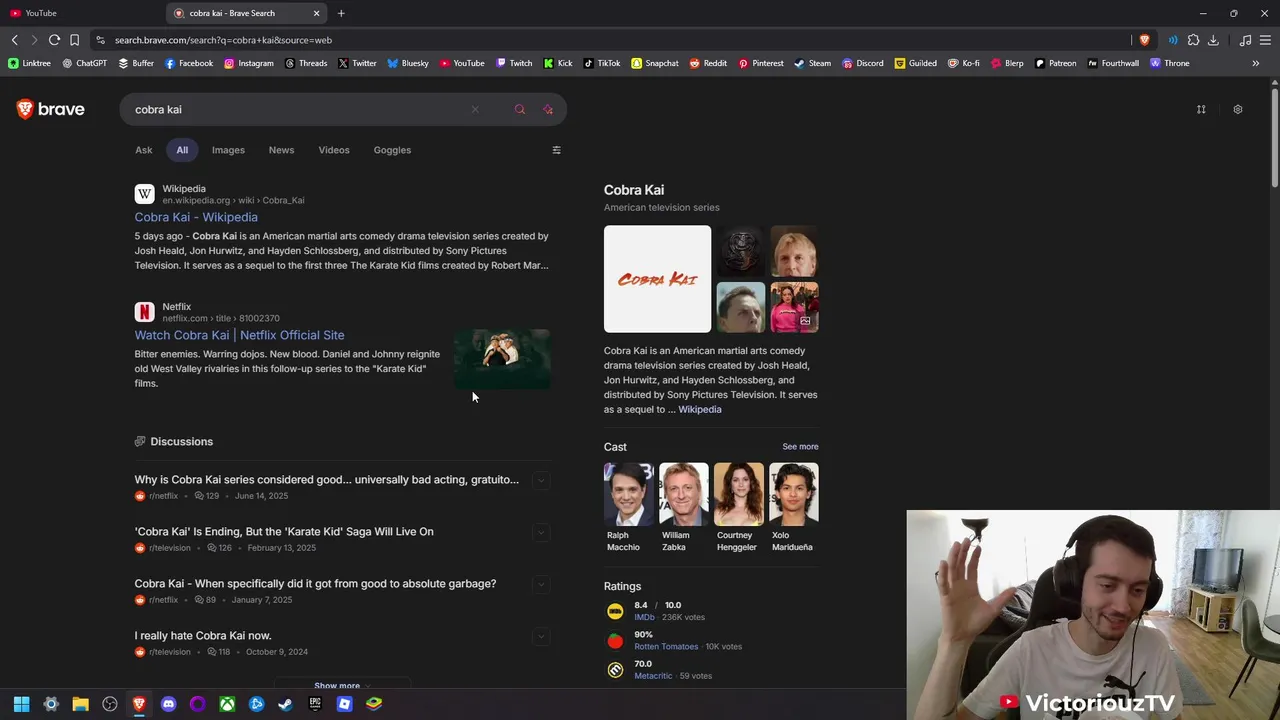Screen dimensions: 1280x720
Task: Open the Patreon bookmark
Action: tap(1056, 63)
